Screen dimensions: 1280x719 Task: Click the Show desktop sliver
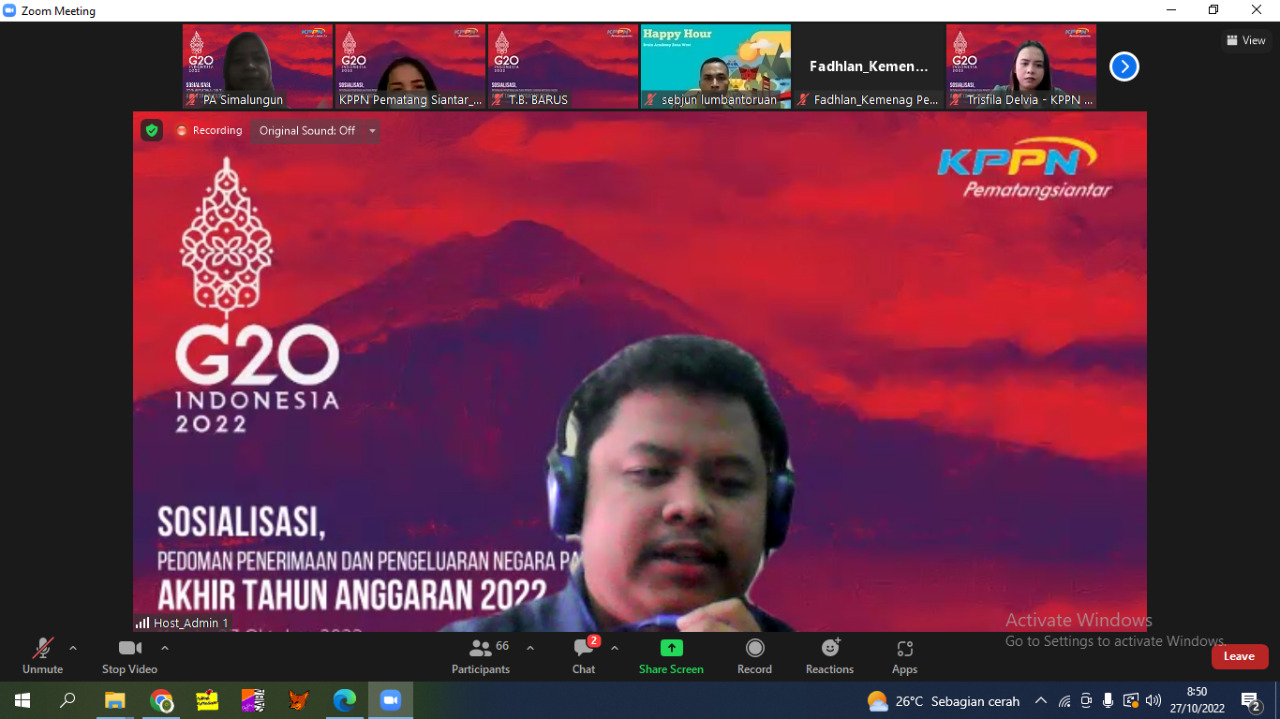click(1277, 701)
